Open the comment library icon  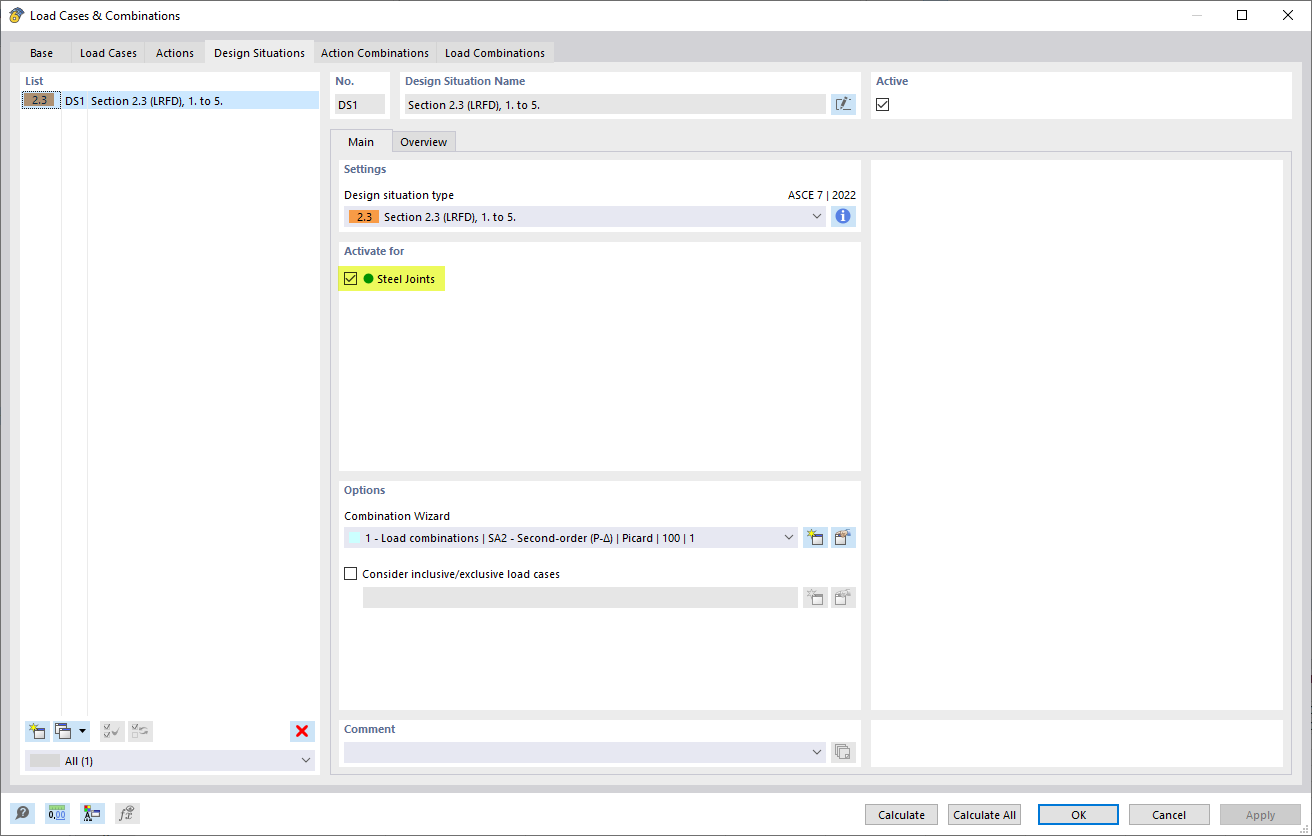pos(843,752)
